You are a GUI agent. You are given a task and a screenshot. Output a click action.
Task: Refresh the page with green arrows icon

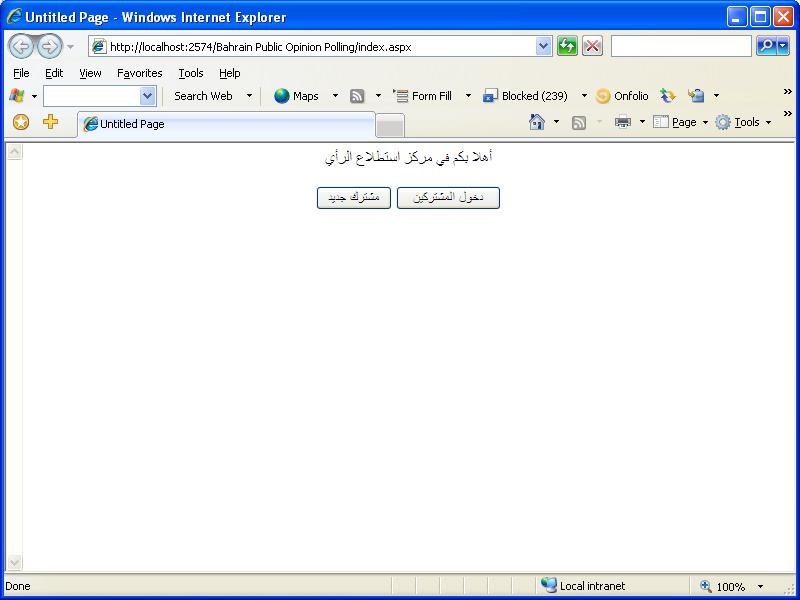coord(567,46)
